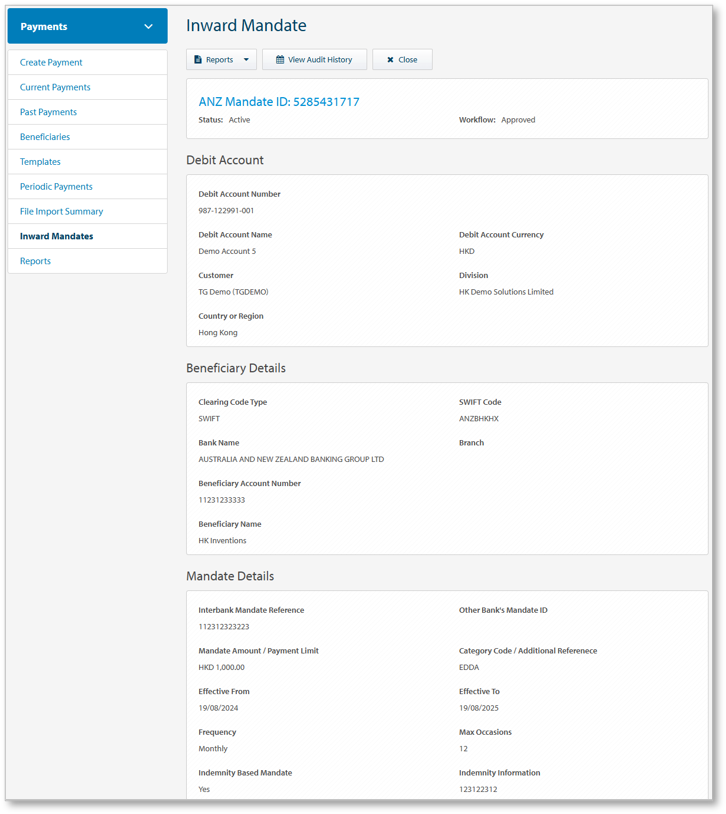The image size is (726, 814).
Task: Click the ANZ Mandate ID 5285431717 heading
Action: pyautogui.click(x=279, y=102)
